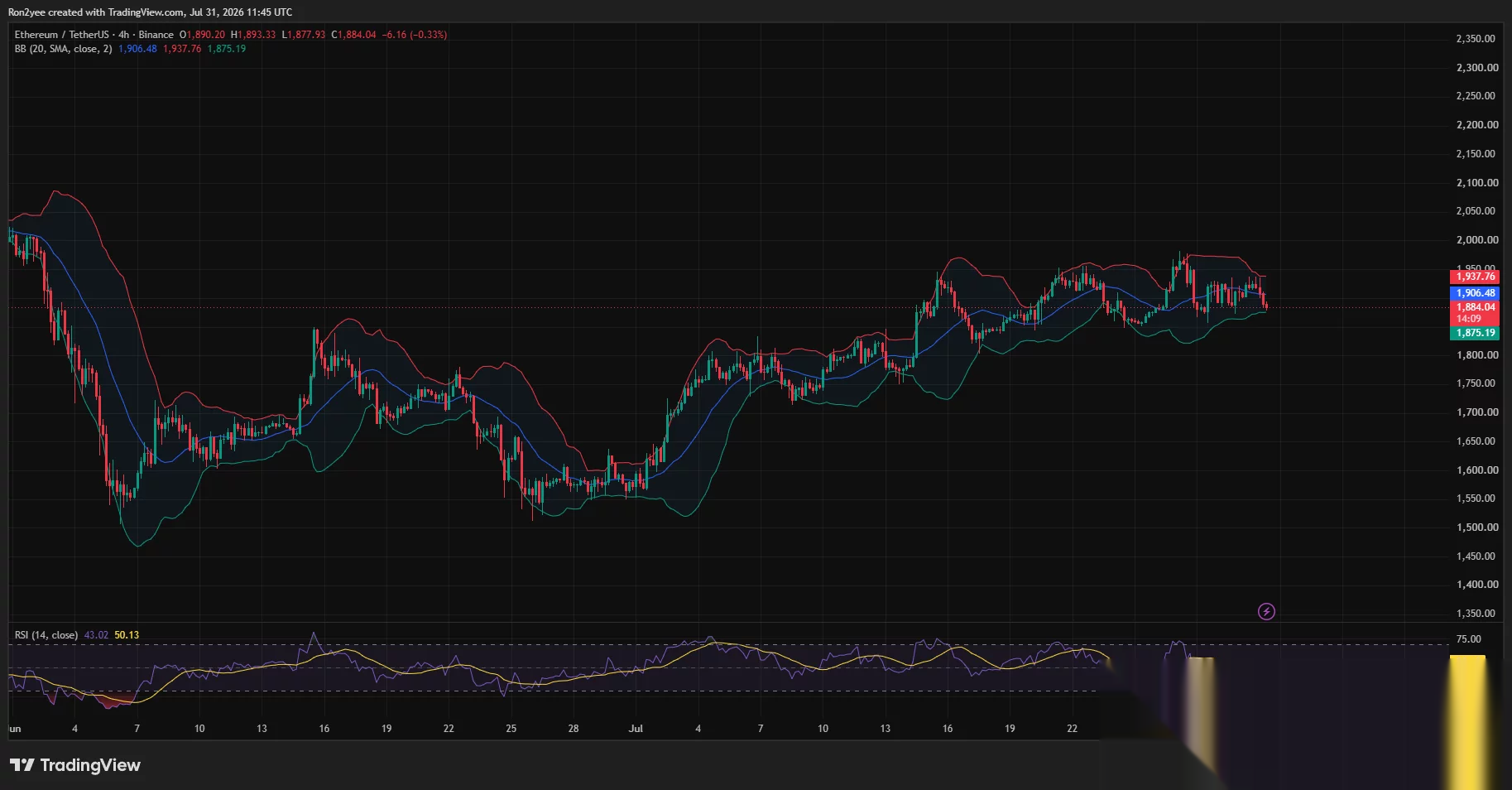Click the 2,300.00 price axis label

(x=1477, y=68)
